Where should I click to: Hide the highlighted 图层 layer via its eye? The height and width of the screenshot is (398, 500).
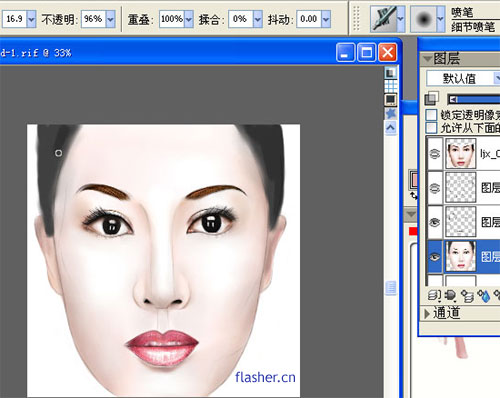[435, 257]
